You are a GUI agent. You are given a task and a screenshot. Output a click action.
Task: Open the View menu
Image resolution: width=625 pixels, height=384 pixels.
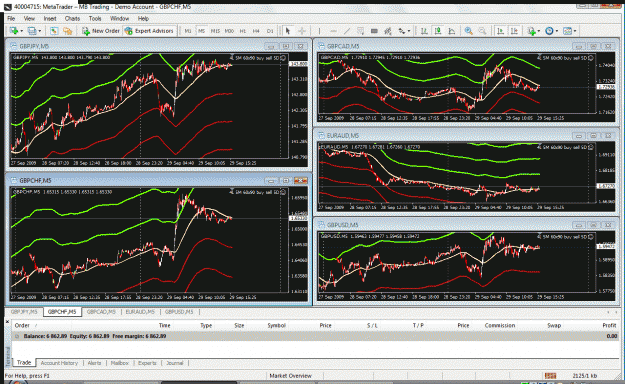(29, 18)
